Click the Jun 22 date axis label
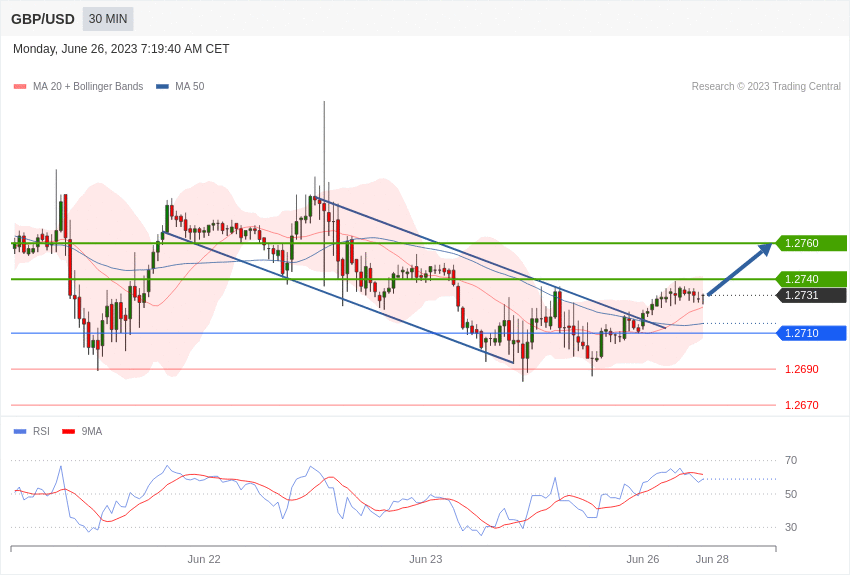850x576 pixels. coord(204,559)
